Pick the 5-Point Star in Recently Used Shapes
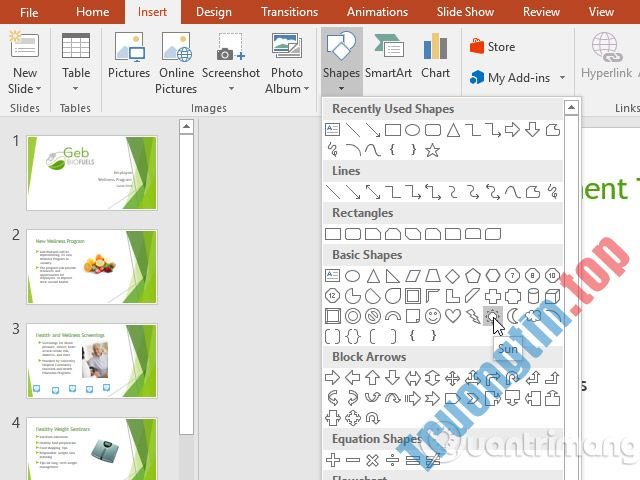 tap(433, 150)
